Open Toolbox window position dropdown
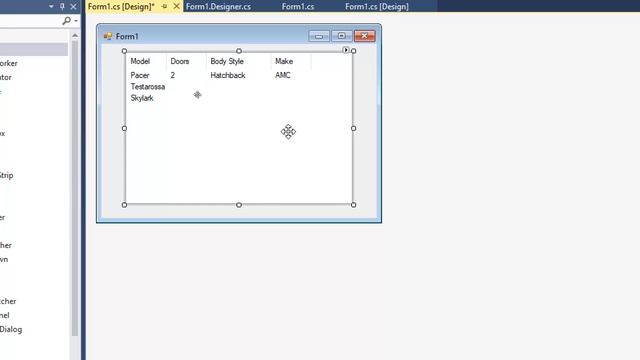 point(51,7)
